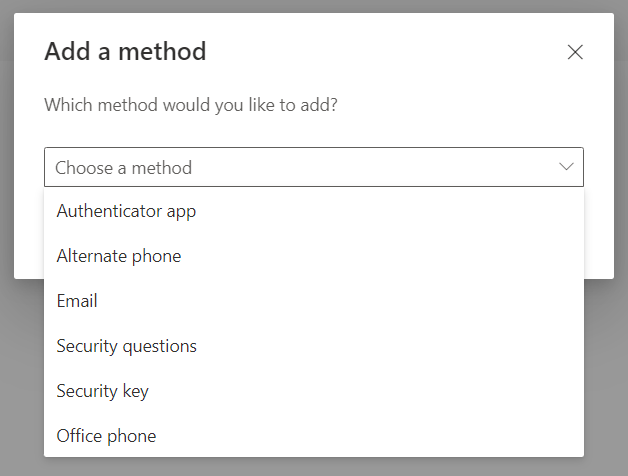Pick Email as the method
The image size is (628, 476).
point(77,301)
